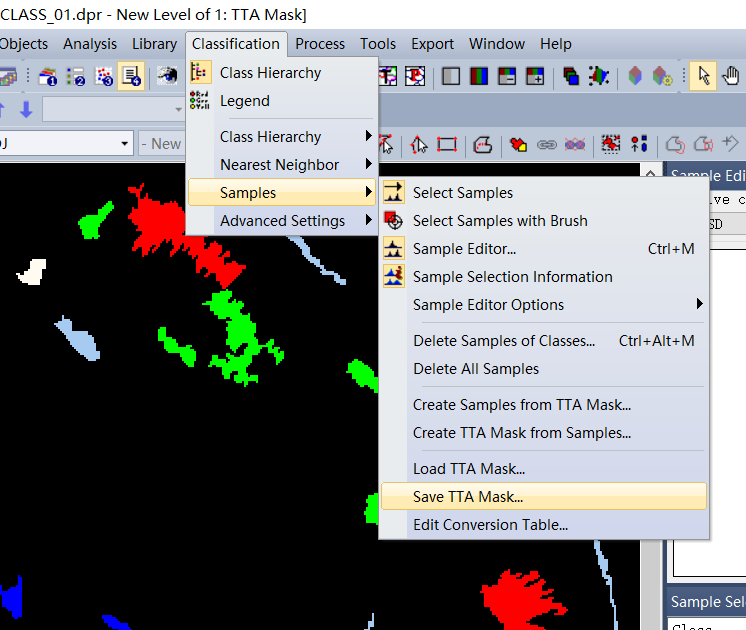Choose Load TTA Mask... menu entry

544,469
